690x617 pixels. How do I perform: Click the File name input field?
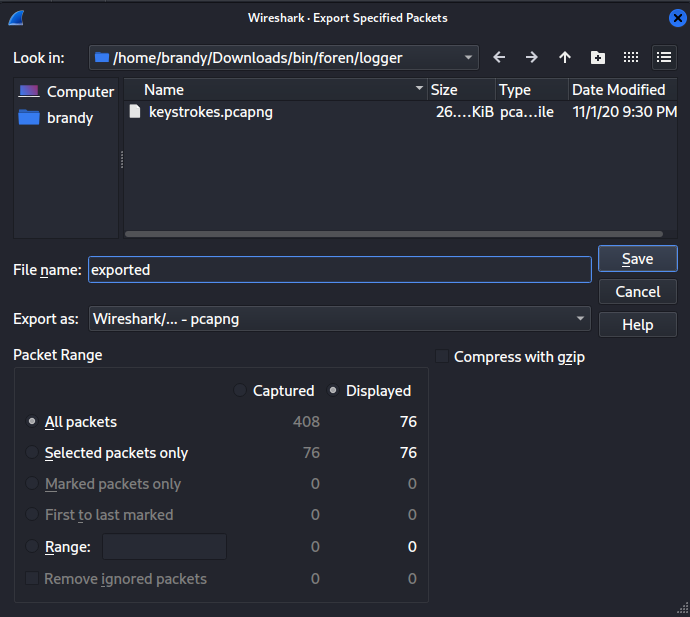pos(340,269)
